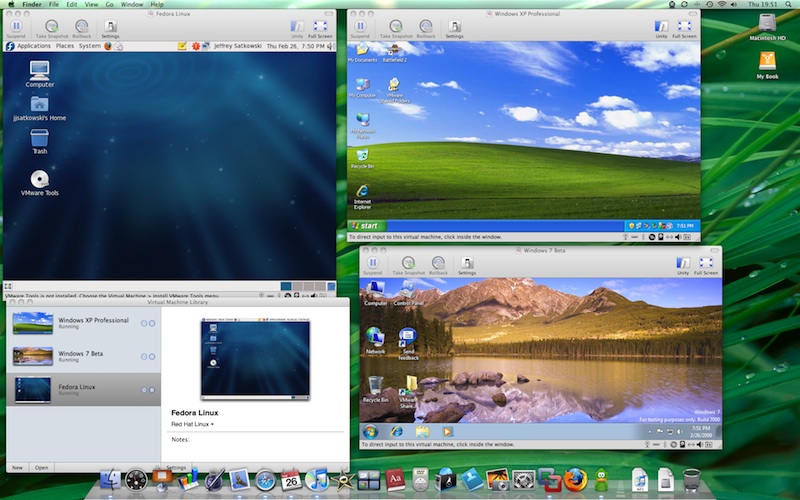Toggle Unity mode in the Windows XP Professional window
This screenshot has width=800, height=500.
[661, 29]
